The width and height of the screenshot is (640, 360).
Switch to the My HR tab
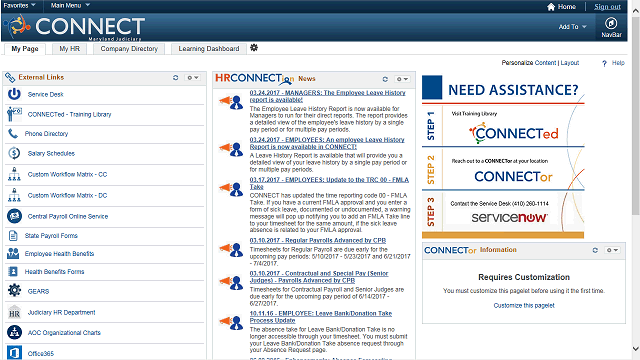[x=69, y=49]
